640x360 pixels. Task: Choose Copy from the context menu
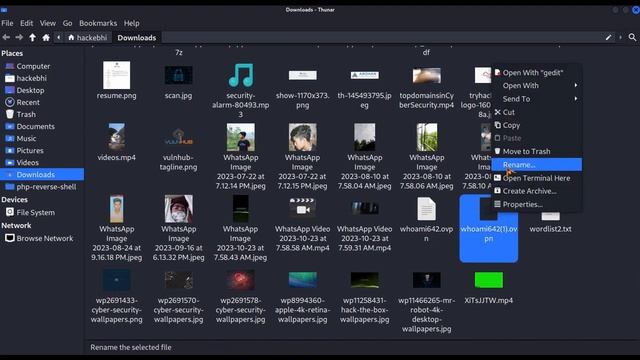pos(536,125)
